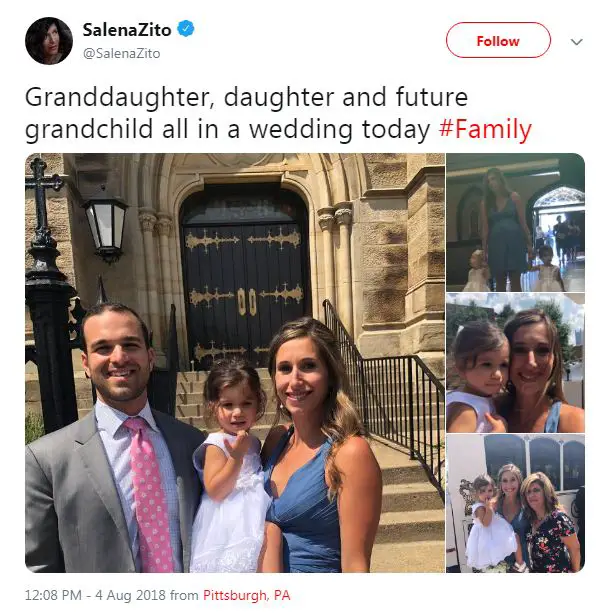Click the blue verified badge icon
The height and width of the screenshot is (613, 611).
click(x=186, y=29)
